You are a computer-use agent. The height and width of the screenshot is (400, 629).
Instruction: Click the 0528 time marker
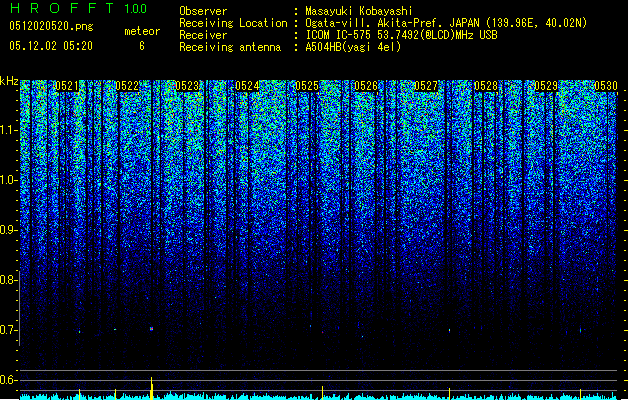pyautogui.click(x=486, y=86)
